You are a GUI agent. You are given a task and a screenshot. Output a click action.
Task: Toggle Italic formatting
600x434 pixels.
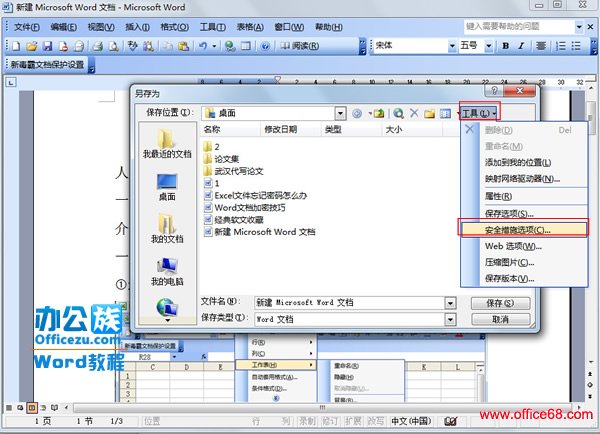[521, 46]
